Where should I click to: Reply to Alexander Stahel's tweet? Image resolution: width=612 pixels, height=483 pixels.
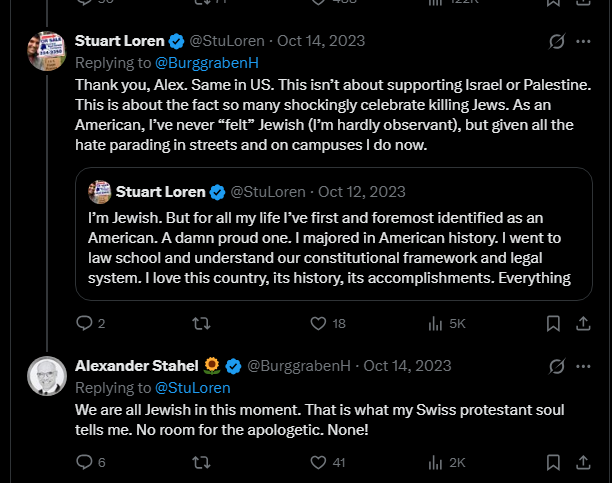(x=91, y=462)
